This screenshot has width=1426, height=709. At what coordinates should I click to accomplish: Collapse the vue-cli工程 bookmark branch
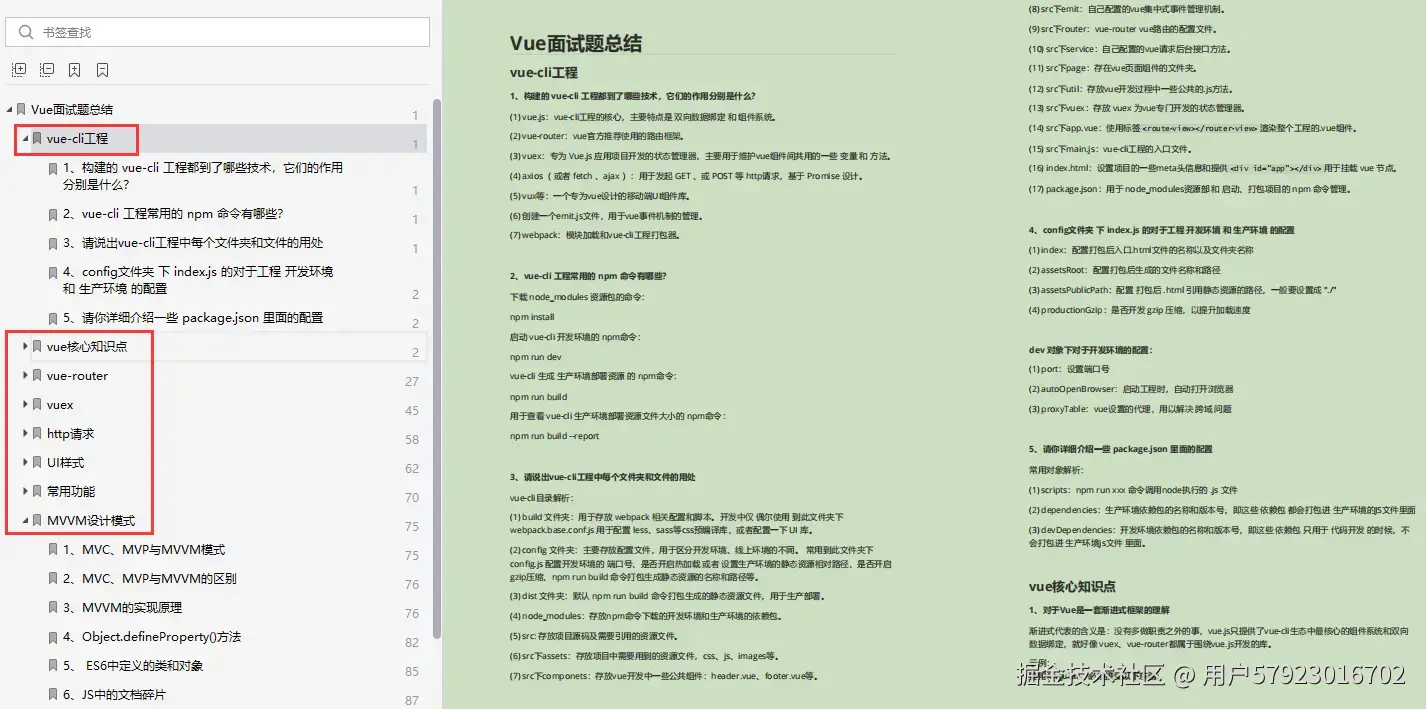tap(25, 138)
